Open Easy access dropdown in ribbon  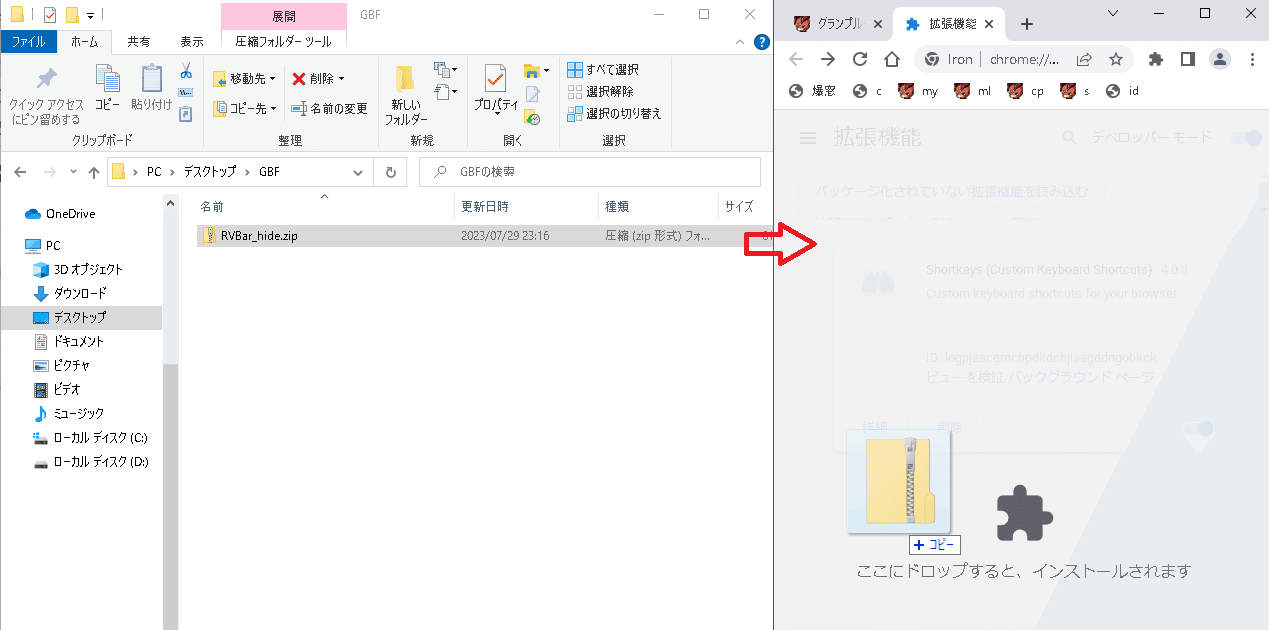444,92
